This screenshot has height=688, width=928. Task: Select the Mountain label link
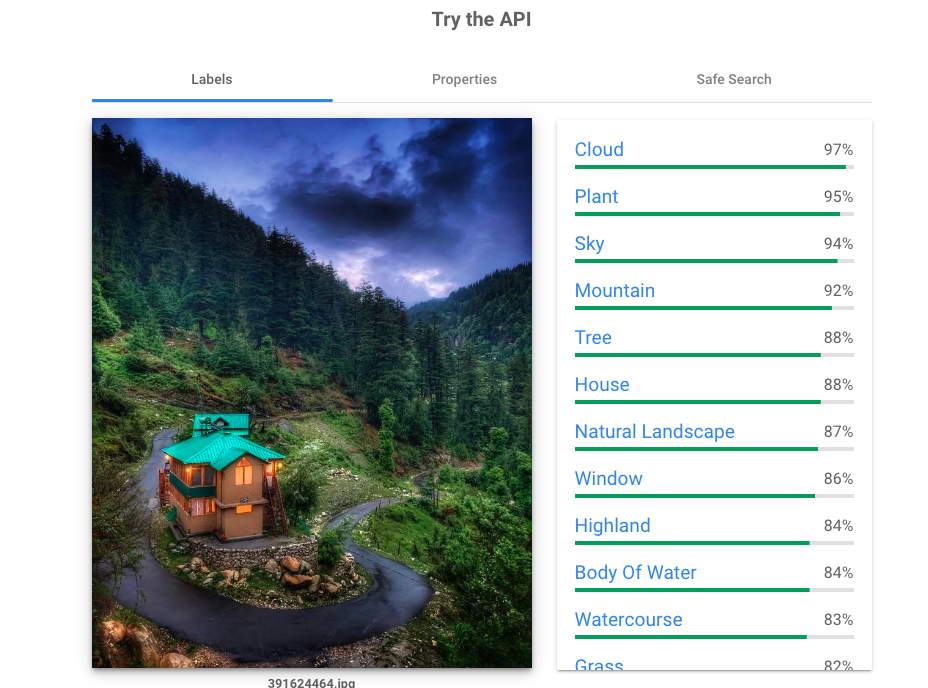[614, 291]
